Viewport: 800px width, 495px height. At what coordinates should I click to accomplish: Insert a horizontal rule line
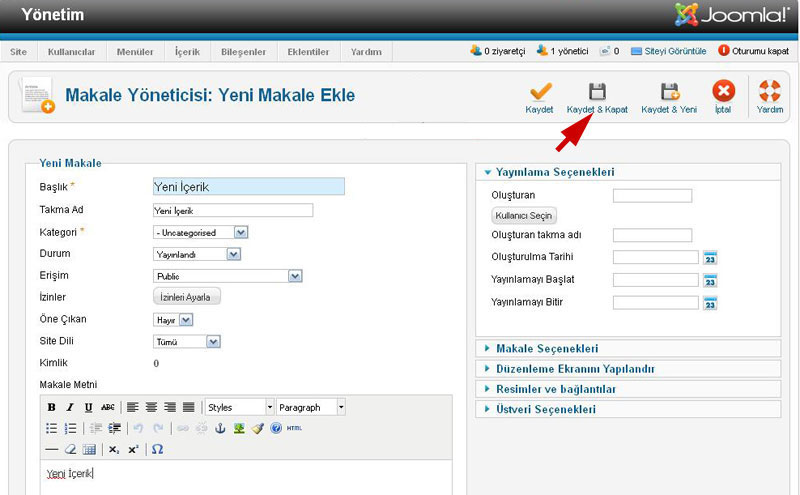pos(52,450)
